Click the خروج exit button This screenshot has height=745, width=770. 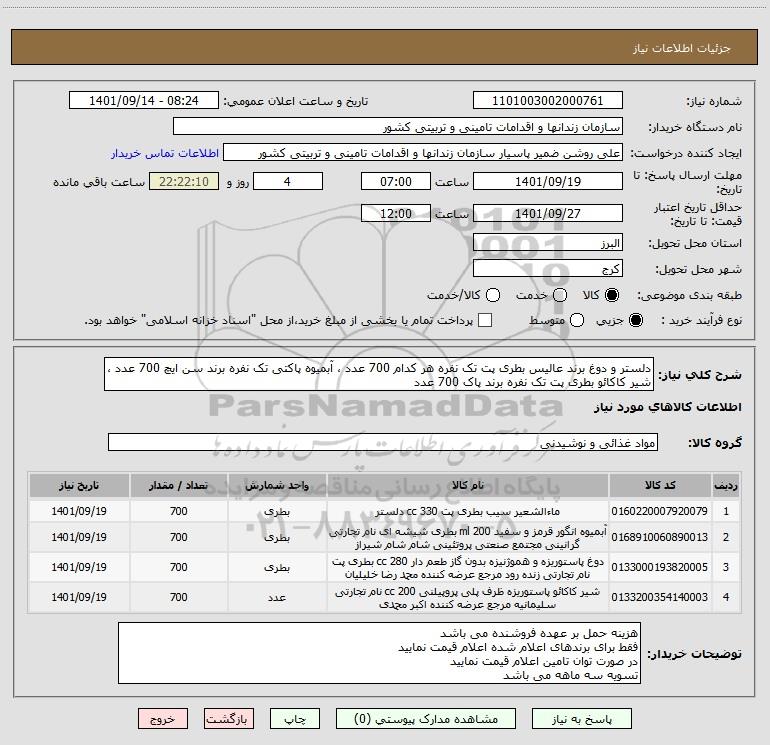click(163, 719)
